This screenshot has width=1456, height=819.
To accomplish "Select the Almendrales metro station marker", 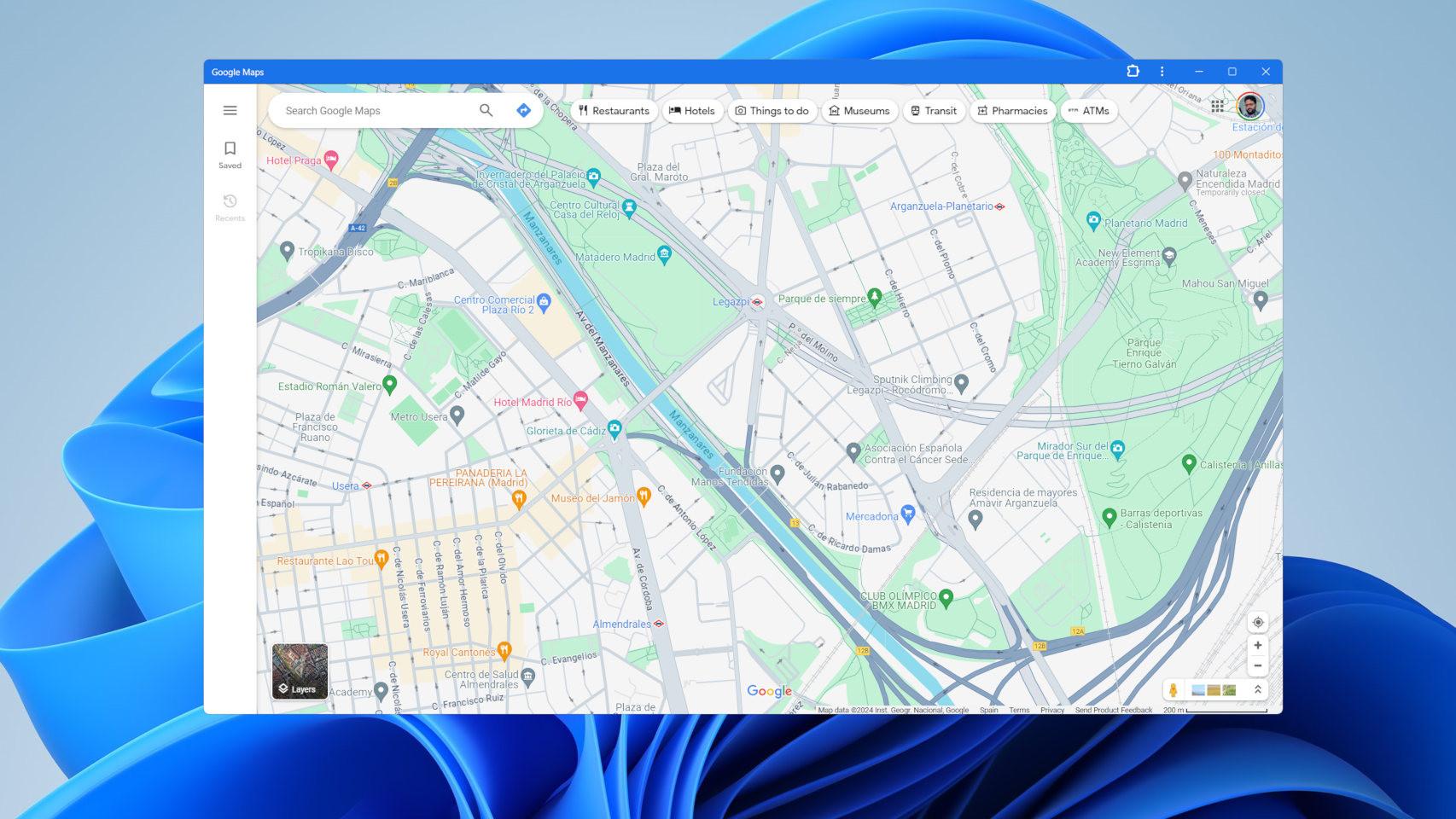I will [658, 624].
